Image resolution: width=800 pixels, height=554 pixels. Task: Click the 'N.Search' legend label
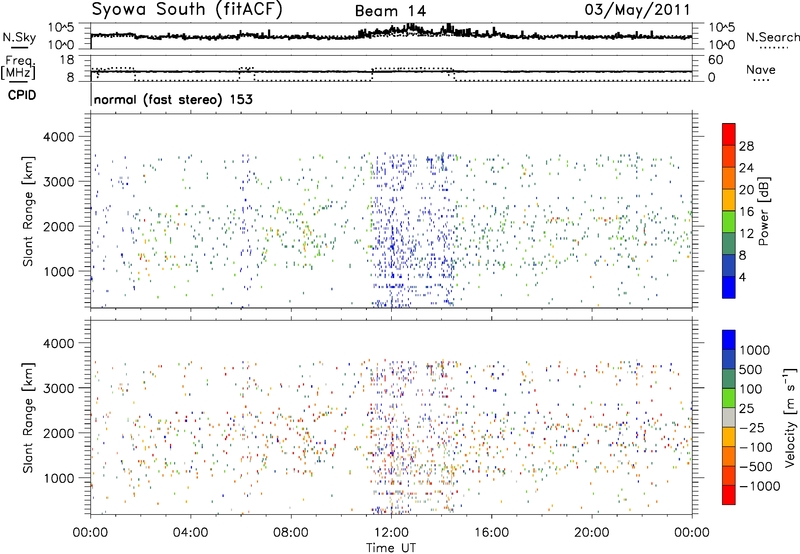coord(772,38)
